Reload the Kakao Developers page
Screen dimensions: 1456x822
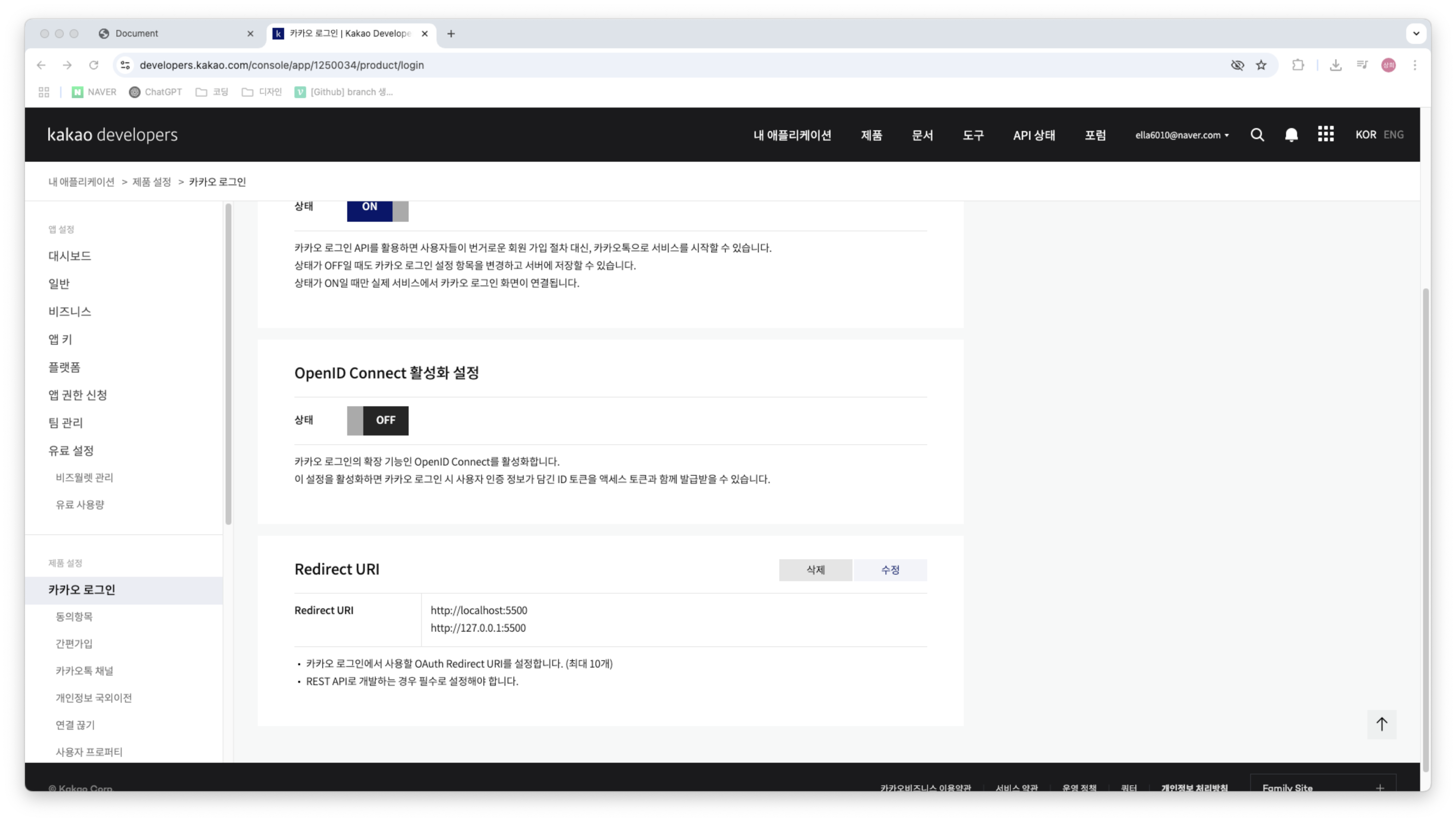click(94, 65)
